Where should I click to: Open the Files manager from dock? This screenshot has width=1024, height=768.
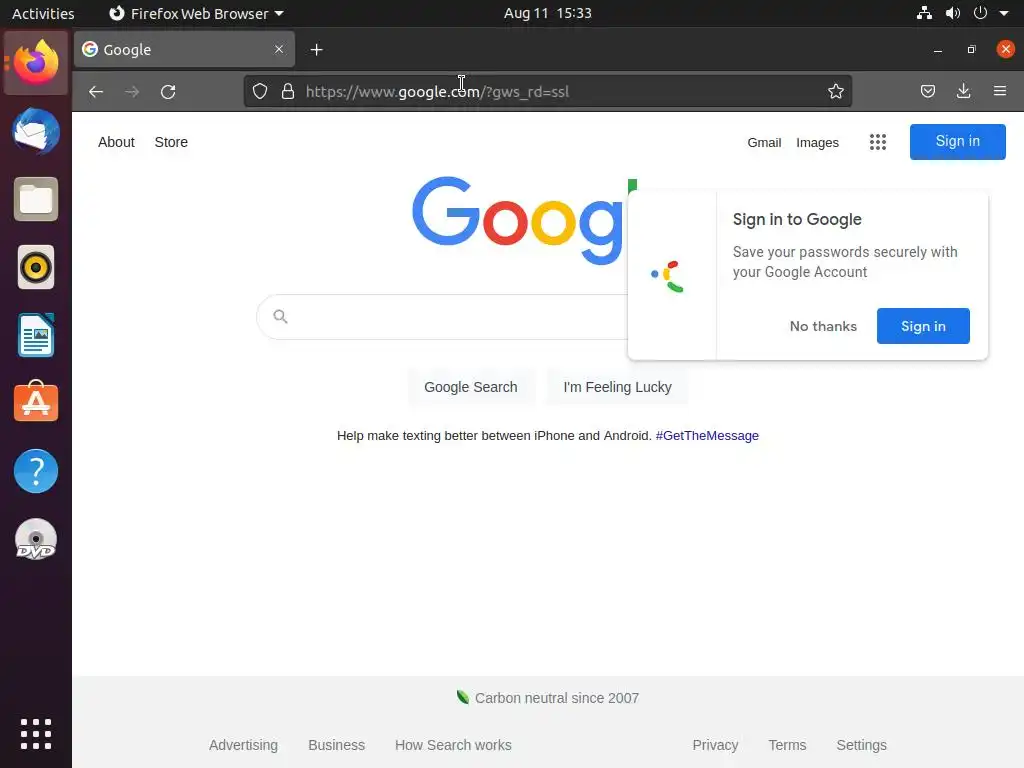click(36, 199)
